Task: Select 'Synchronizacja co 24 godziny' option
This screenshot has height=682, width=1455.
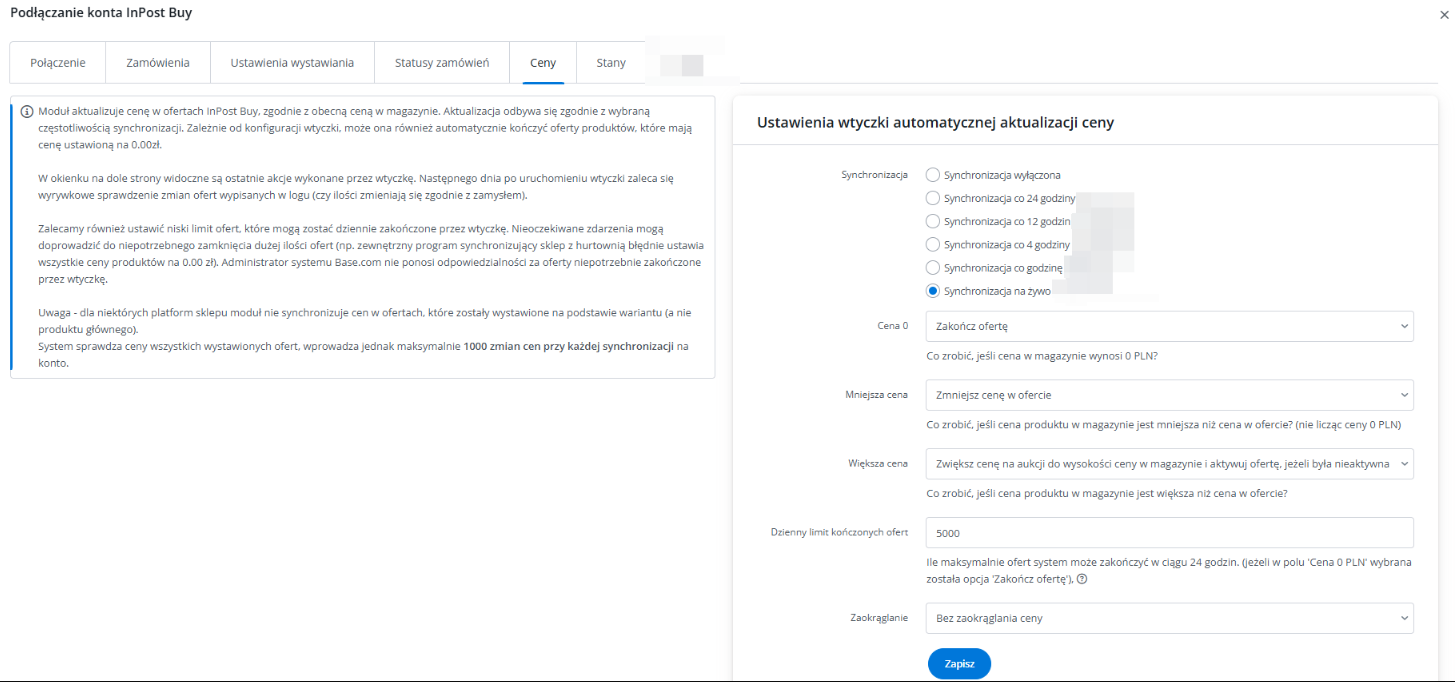Action: click(x=933, y=198)
